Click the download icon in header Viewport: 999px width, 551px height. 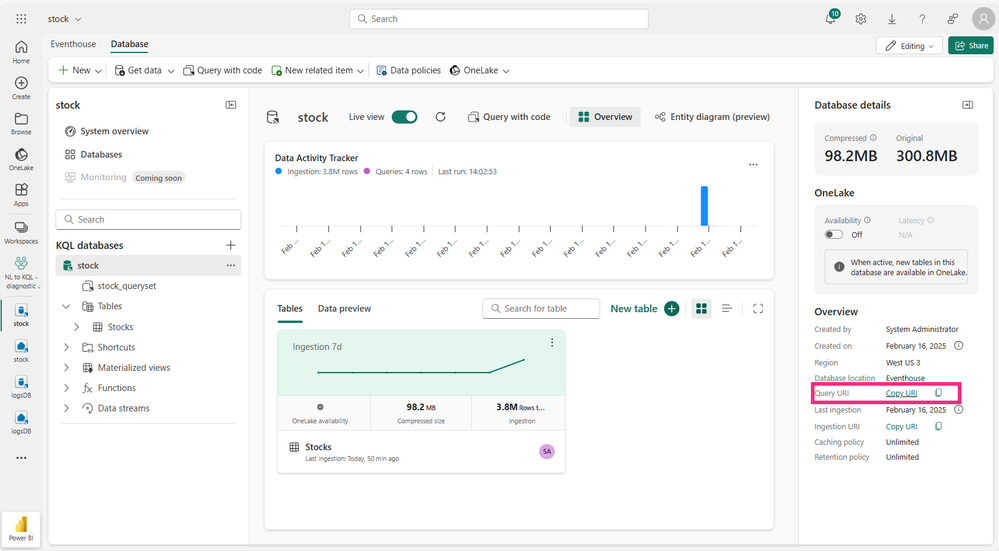tap(891, 19)
